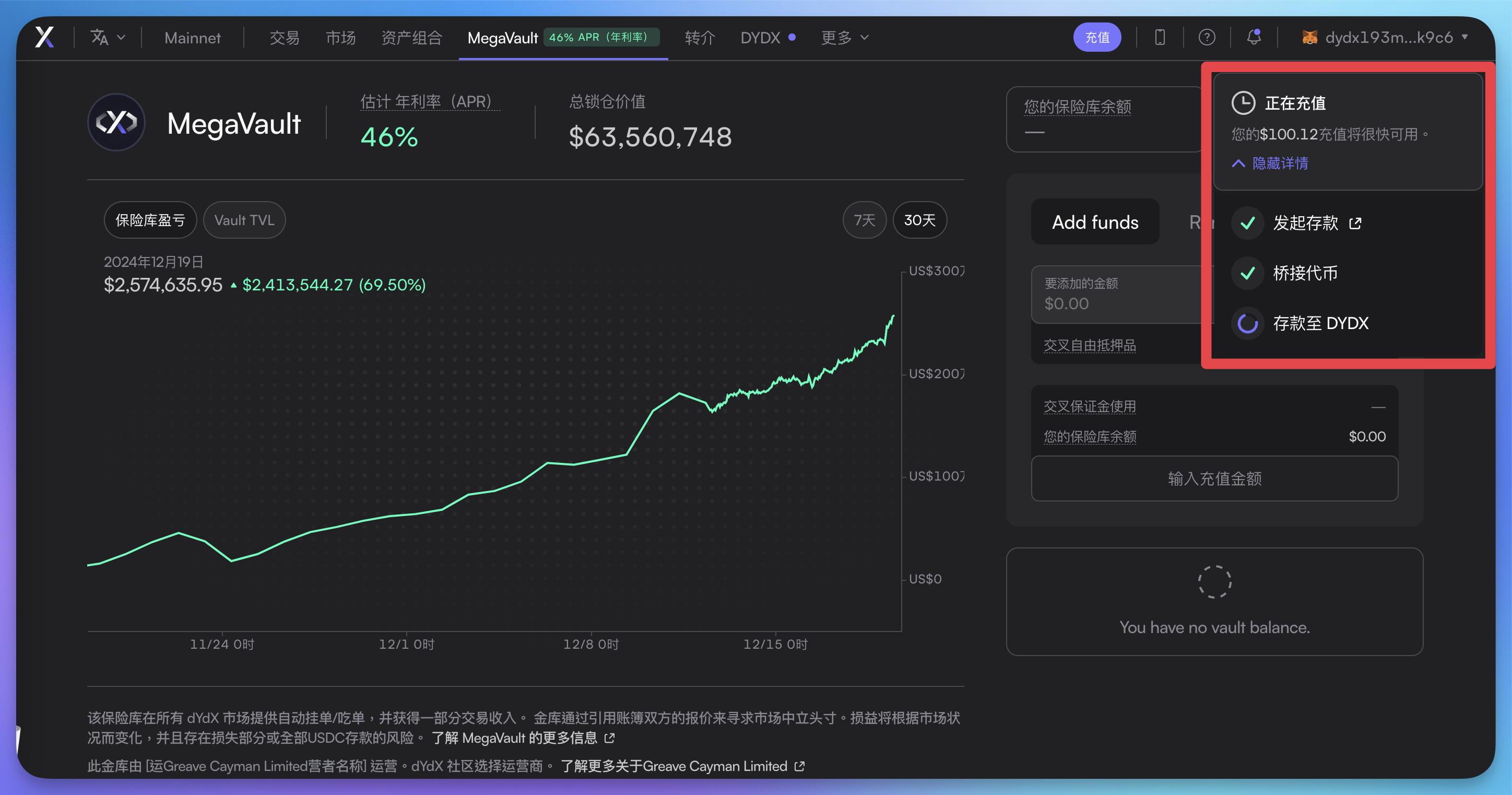
Task: Open the 发起存款 external link
Action: point(1317,223)
